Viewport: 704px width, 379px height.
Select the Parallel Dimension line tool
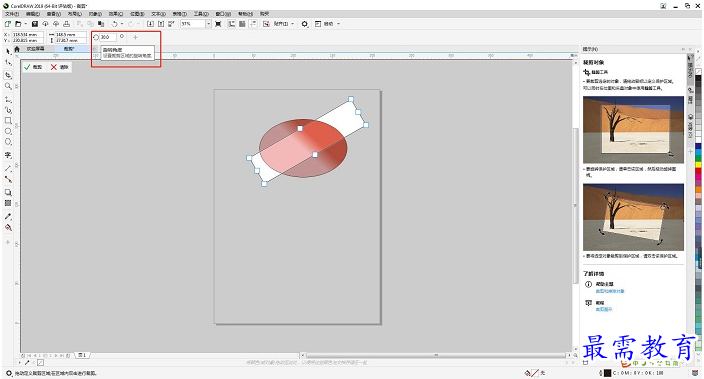[8, 168]
